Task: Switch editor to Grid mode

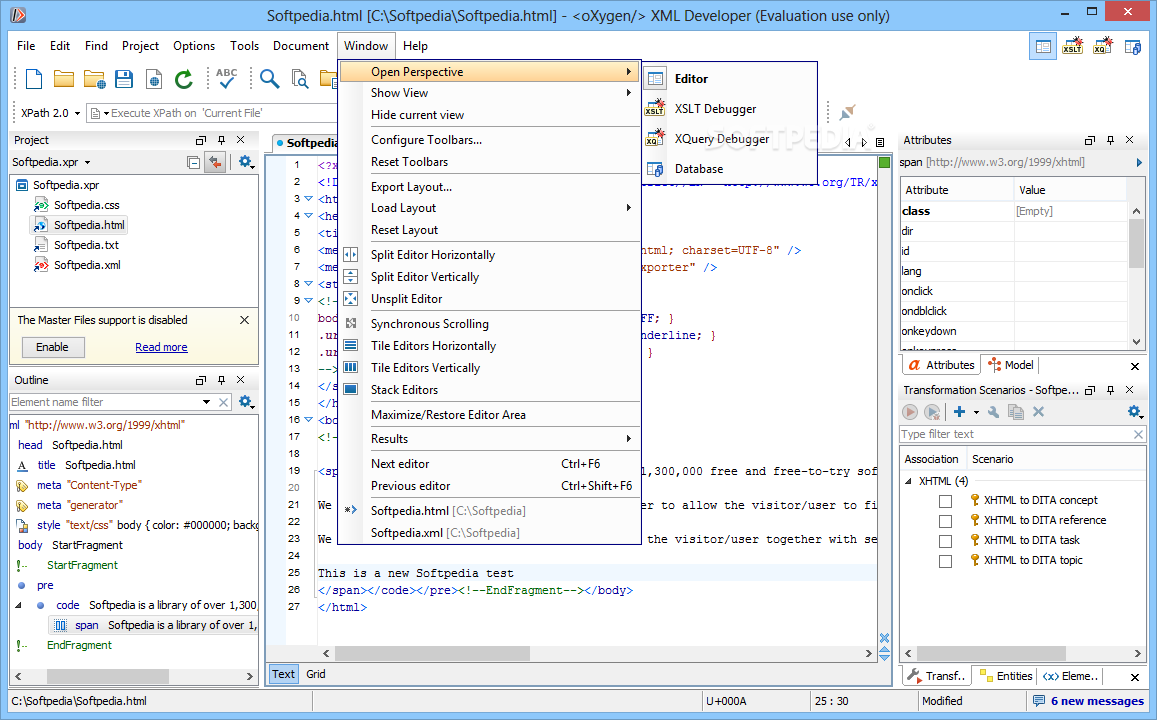Action: click(316, 674)
